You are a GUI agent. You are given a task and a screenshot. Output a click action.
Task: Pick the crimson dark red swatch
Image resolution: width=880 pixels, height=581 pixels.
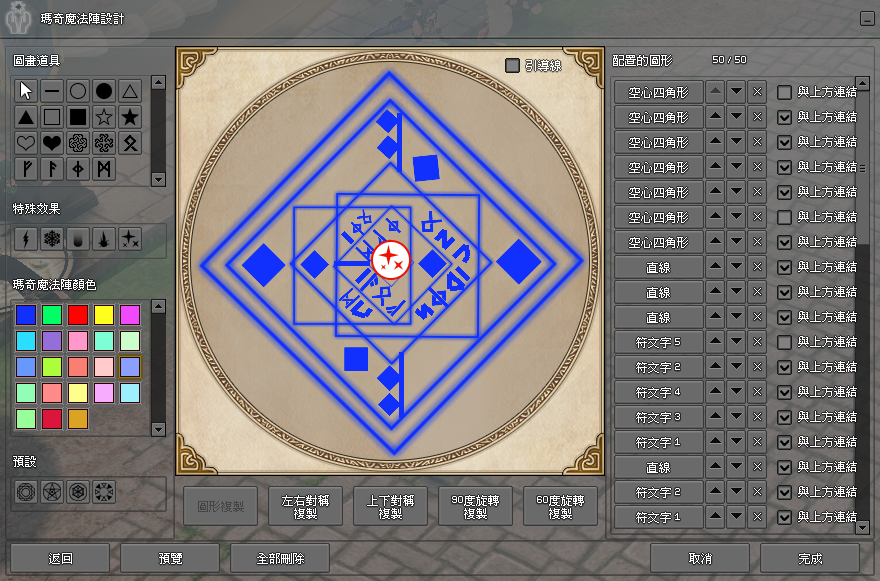[52, 419]
